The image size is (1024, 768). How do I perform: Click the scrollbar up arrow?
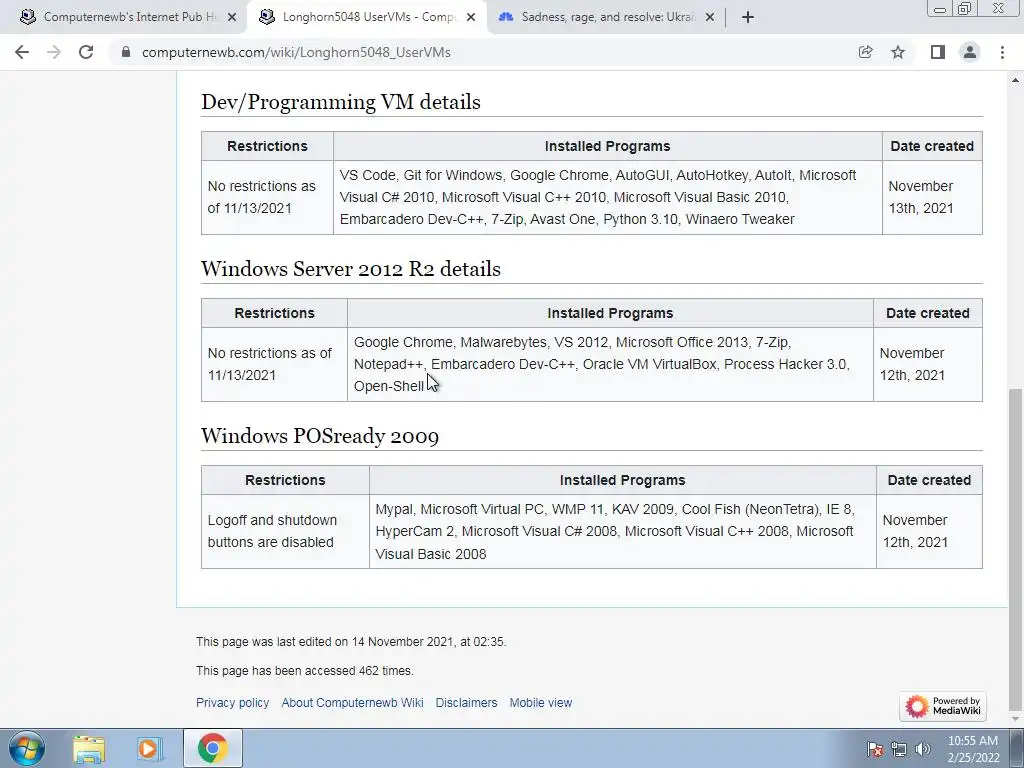tap(1016, 80)
